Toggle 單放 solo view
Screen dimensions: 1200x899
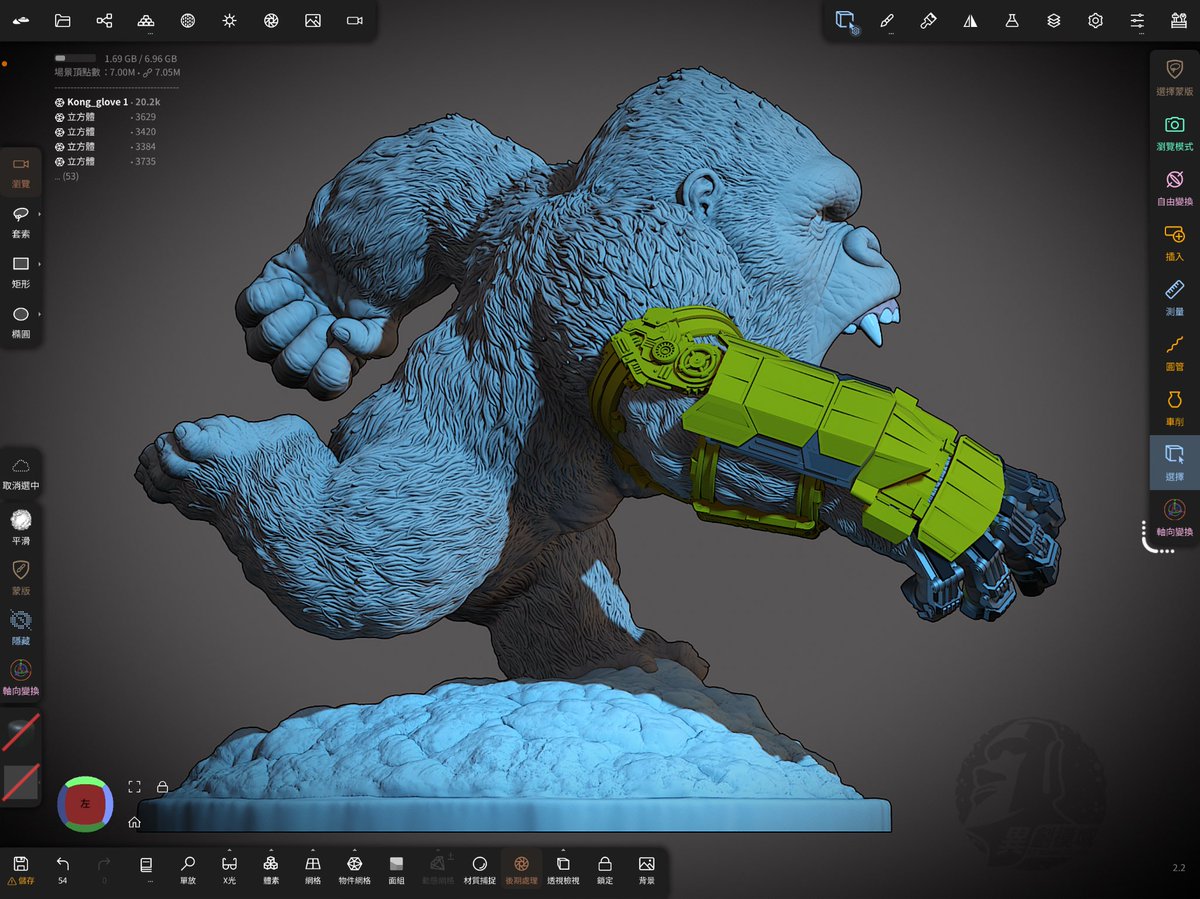coord(188,870)
